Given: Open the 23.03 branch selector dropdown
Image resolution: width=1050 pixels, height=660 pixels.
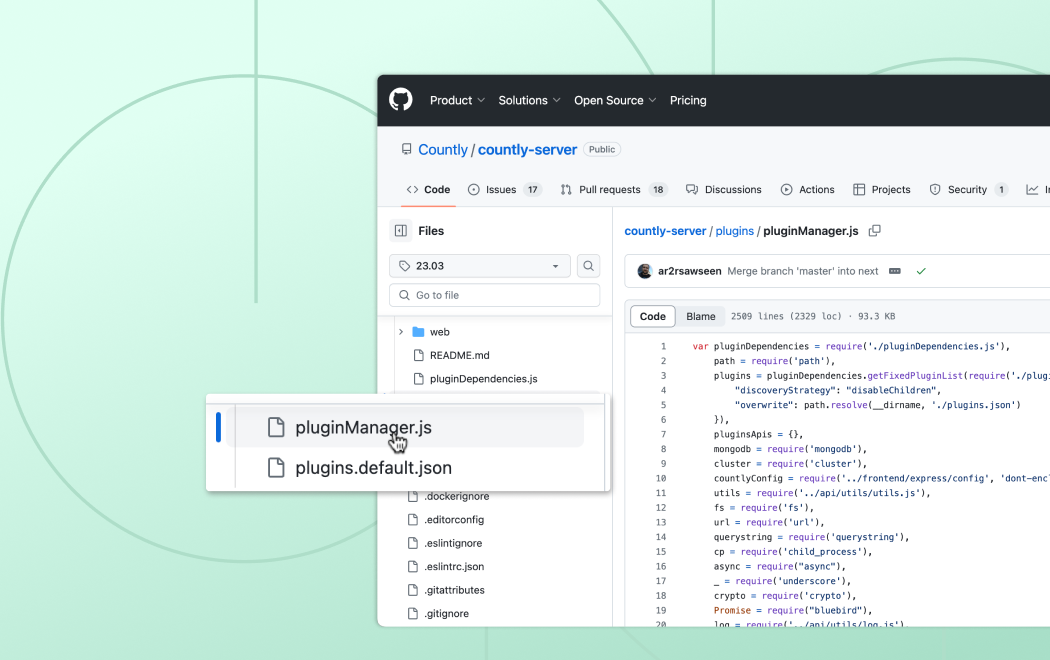Looking at the screenshot, I should pos(479,265).
